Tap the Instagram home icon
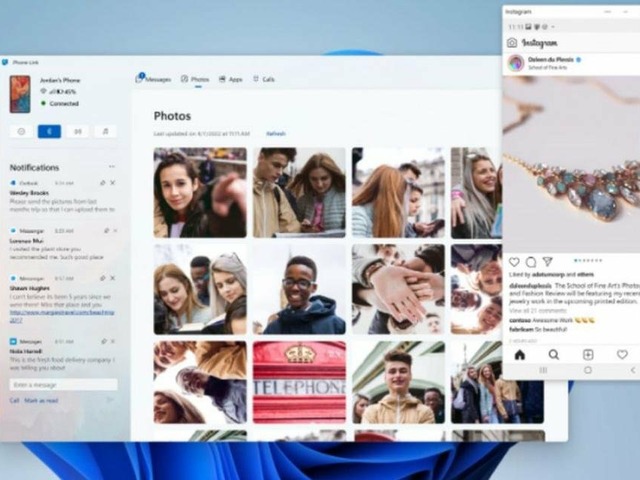Image resolution: width=640 pixels, height=480 pixels. 519,355
